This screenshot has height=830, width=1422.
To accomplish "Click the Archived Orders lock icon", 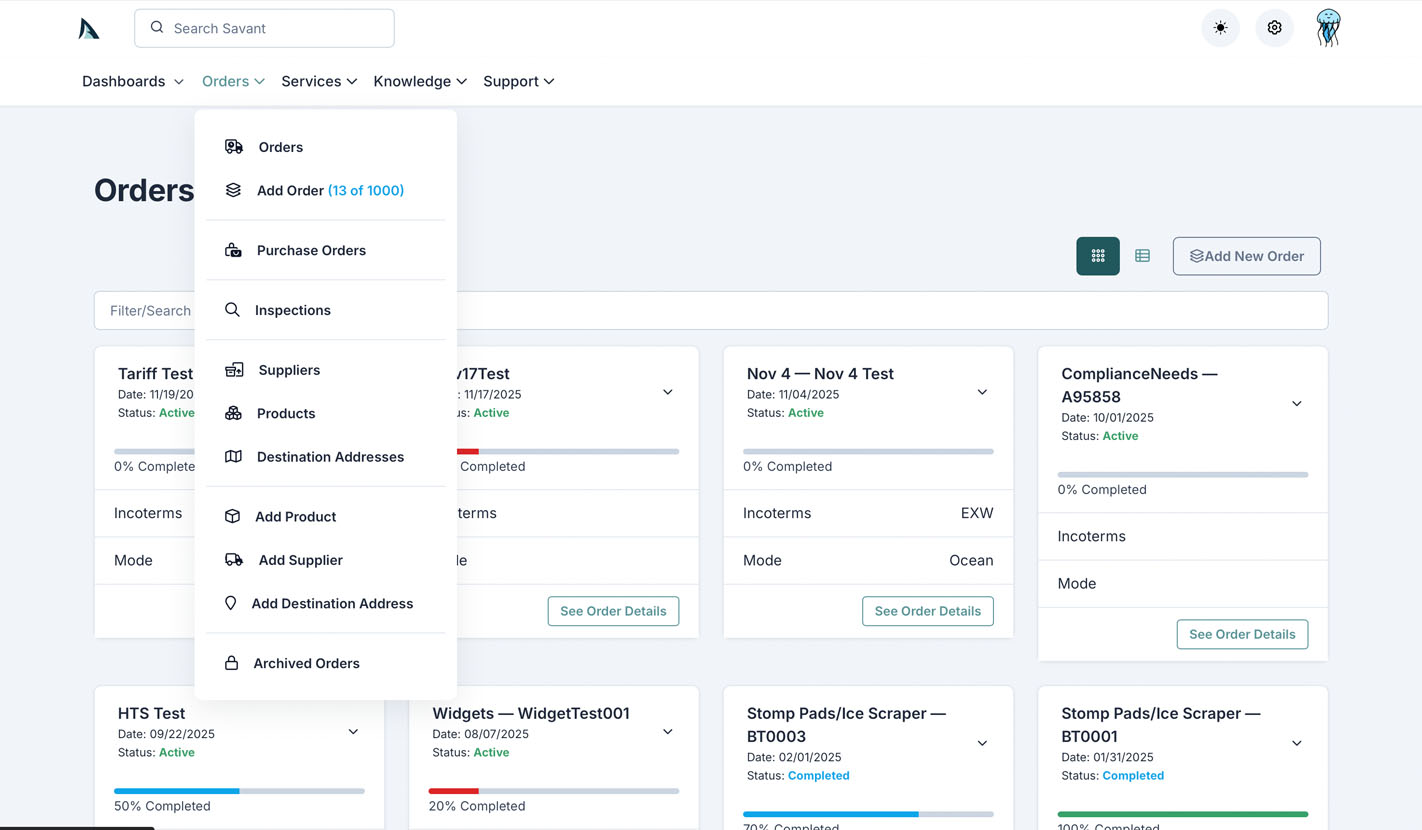I will [x=231, y=663].
